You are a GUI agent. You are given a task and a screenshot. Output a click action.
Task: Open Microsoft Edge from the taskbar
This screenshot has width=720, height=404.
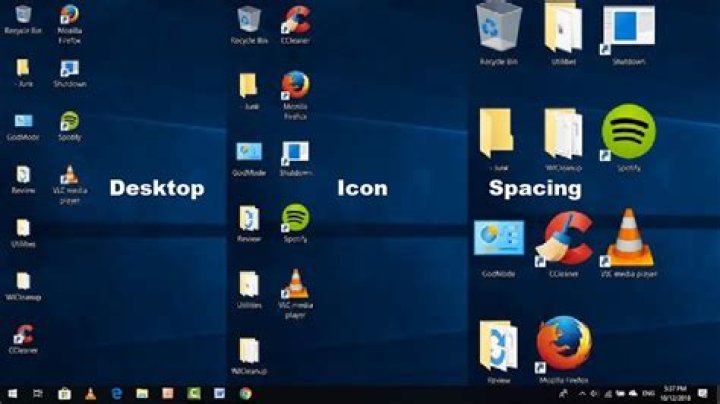click(x=117, y=394)
